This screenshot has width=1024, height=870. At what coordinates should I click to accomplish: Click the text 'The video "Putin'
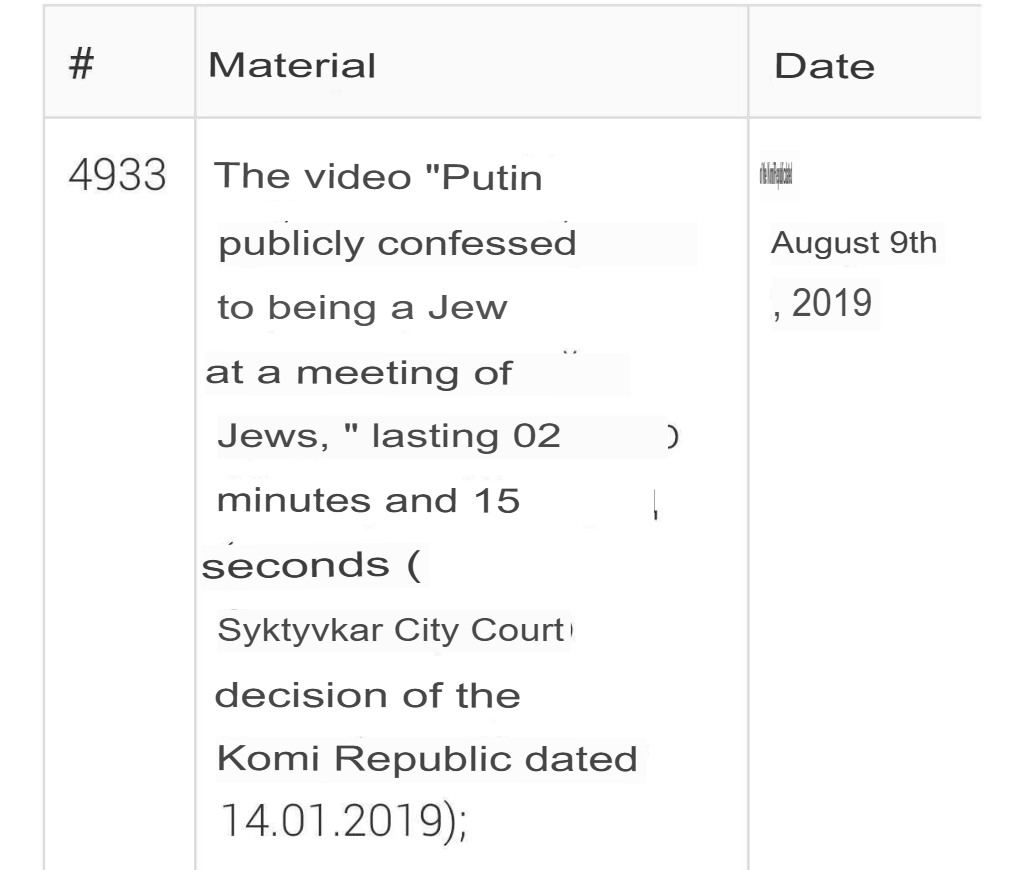(x=378, y=176)
